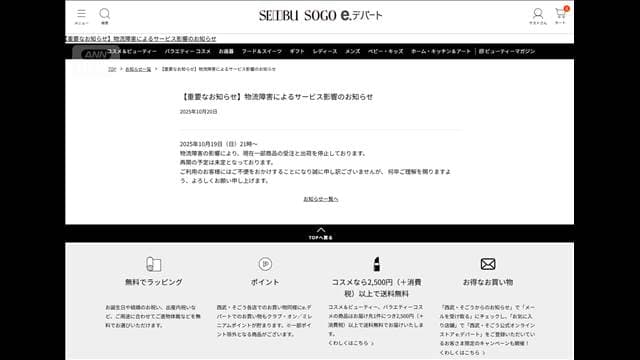Screen dimensions: 640x360
Task: Open the shopping cart icon
Action: (561, 13)
